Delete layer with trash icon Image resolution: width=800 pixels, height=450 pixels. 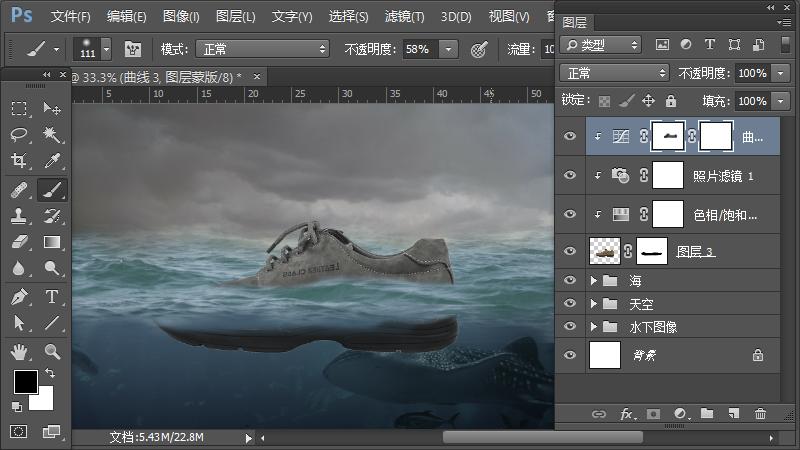(760, 413)
